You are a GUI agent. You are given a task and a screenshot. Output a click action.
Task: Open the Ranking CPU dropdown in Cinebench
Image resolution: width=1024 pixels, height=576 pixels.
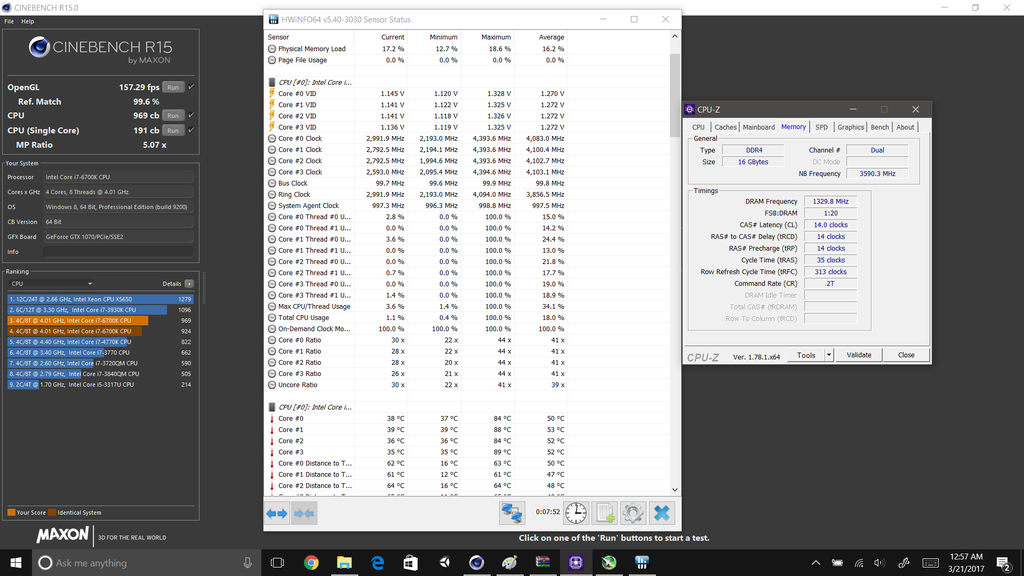coord(52,283)
